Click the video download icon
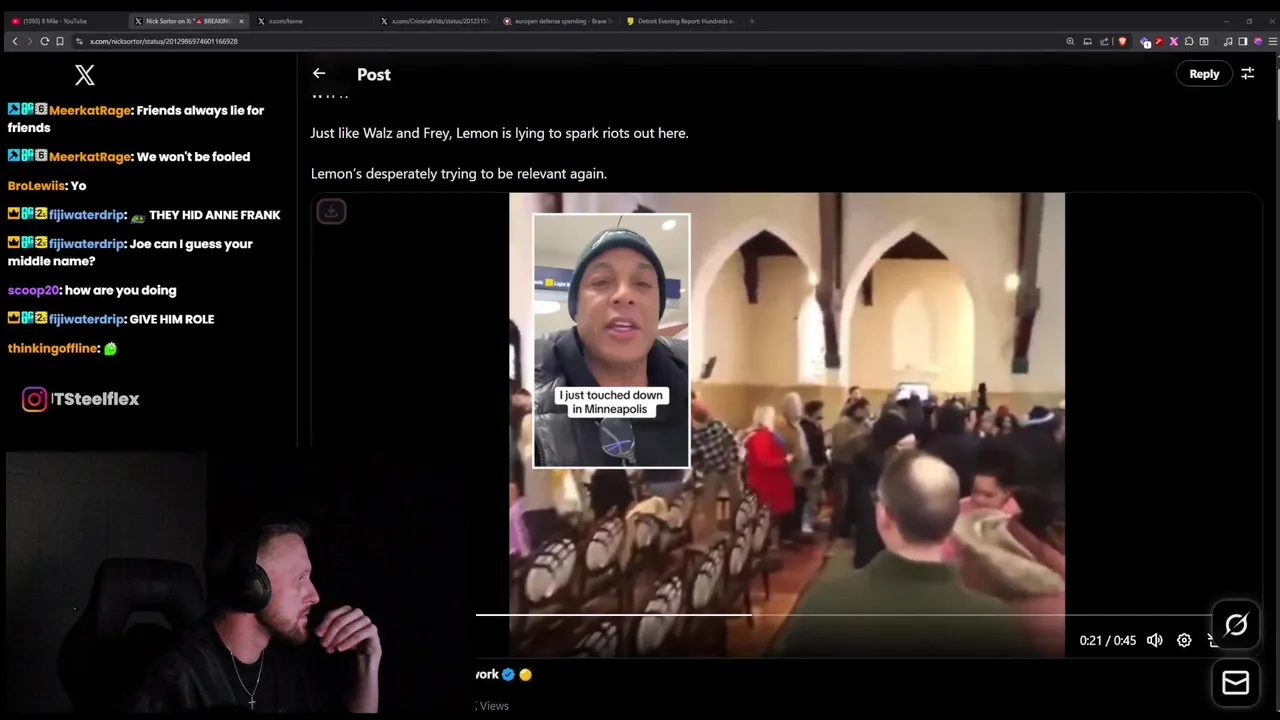Image resolution: width=1280 pixels, height=720 pixels. point(331,211)
